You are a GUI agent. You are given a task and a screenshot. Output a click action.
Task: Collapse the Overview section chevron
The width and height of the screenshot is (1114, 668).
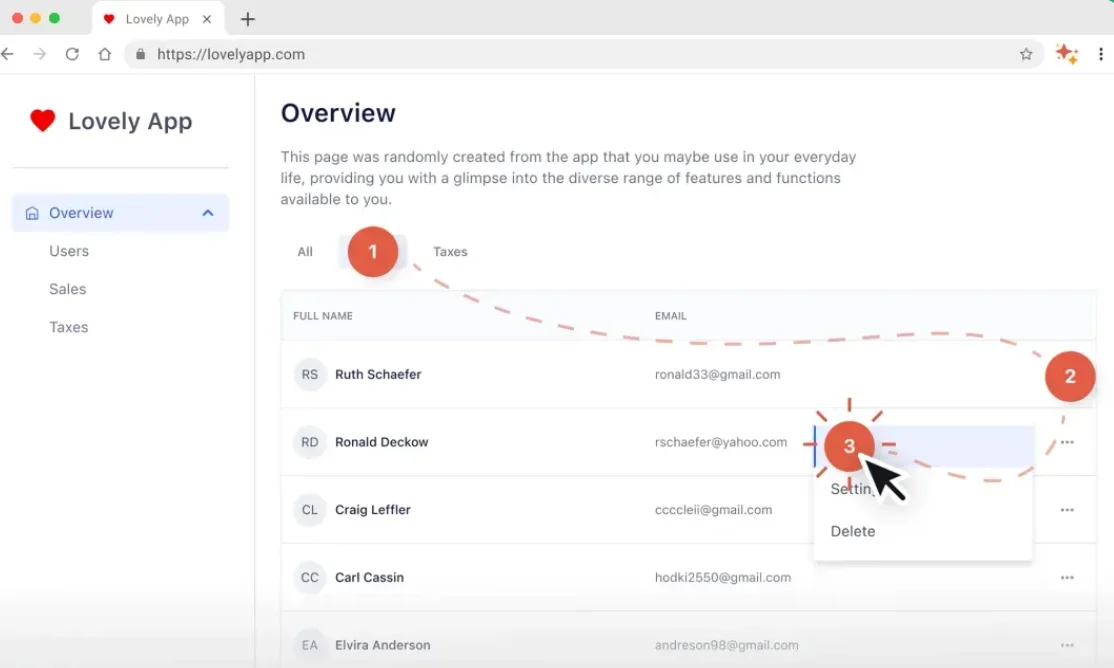coord(208,212)
